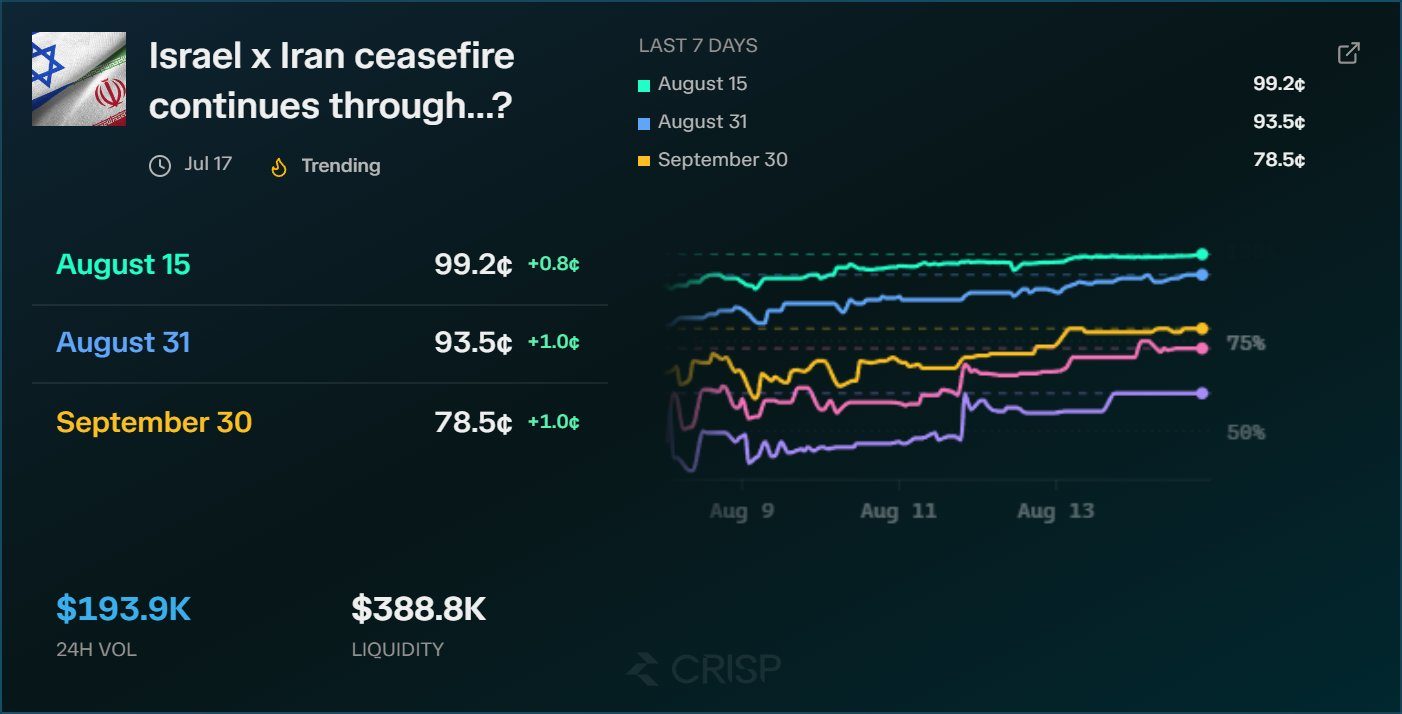
Task: Click the Aug 11 date label on chart axis
Action: pyautogui.click(x=898, y=511)
